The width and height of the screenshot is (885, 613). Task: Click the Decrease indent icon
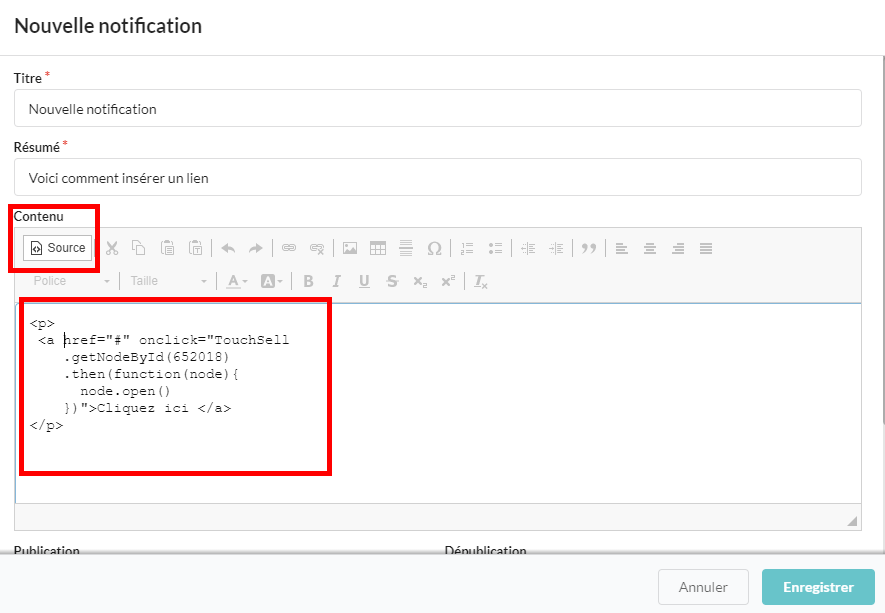[528, 248]
